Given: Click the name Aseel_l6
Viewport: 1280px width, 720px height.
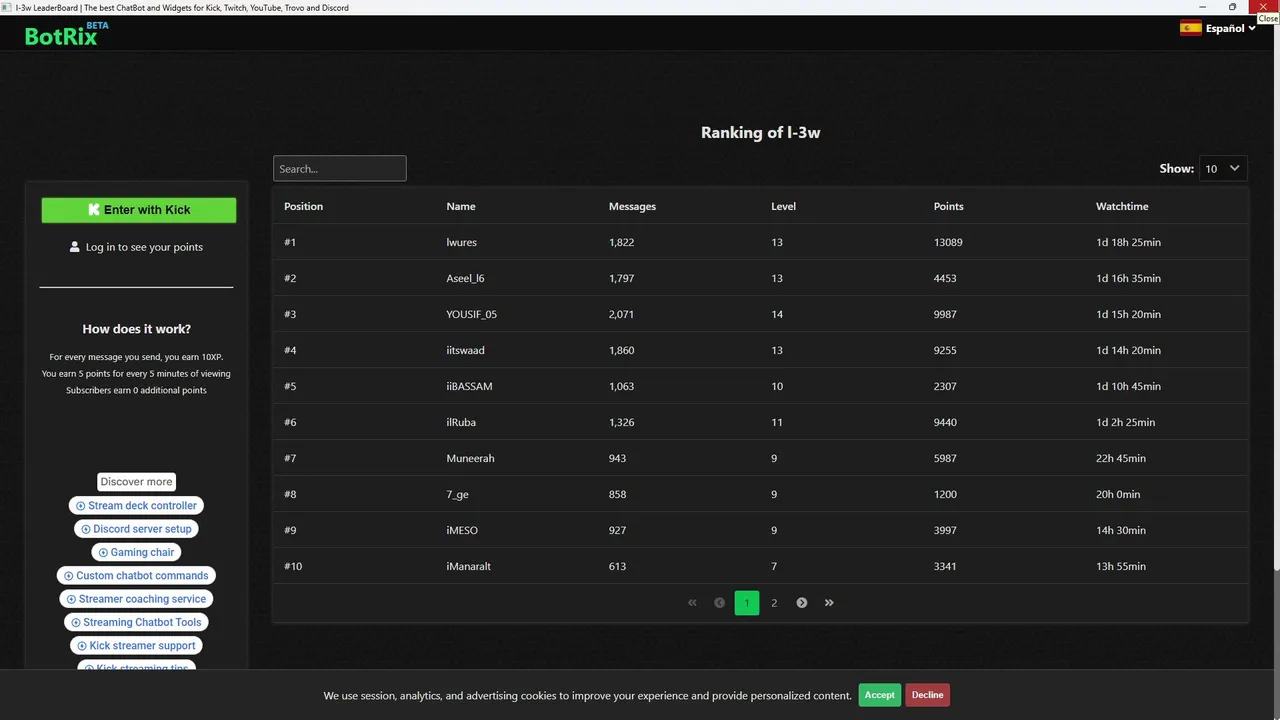Looking at the screenshot, I should [465, 278].
